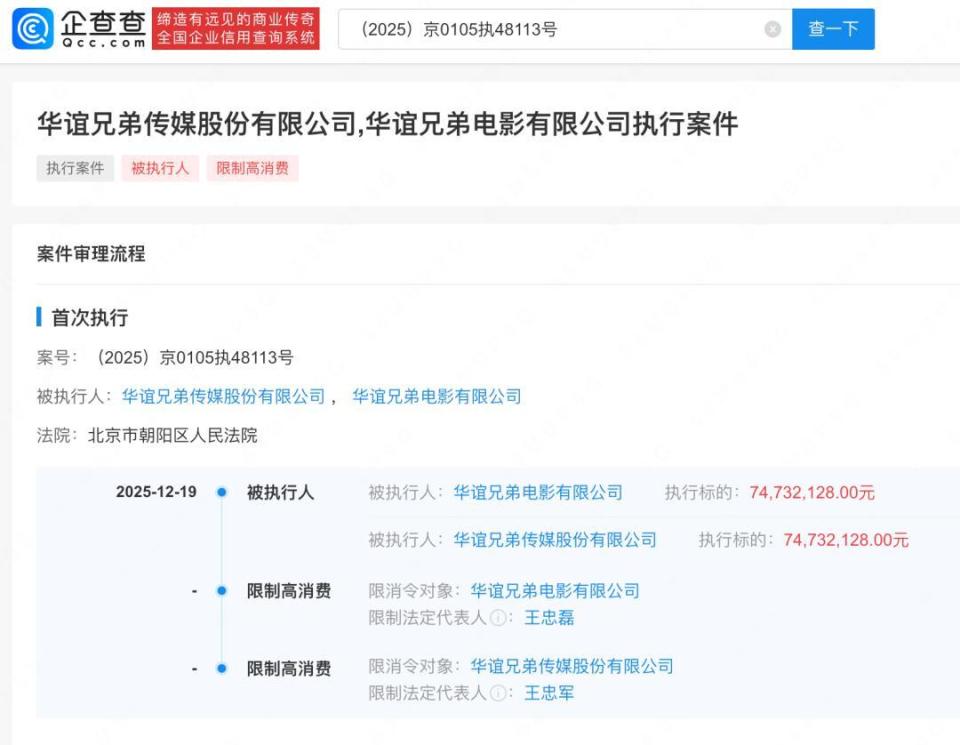Open 限消令对象 华谊兄弟电影有限公司 link
Image resolution: width=960 pixels, height=745 pixels.
click(x=555, y=591)
